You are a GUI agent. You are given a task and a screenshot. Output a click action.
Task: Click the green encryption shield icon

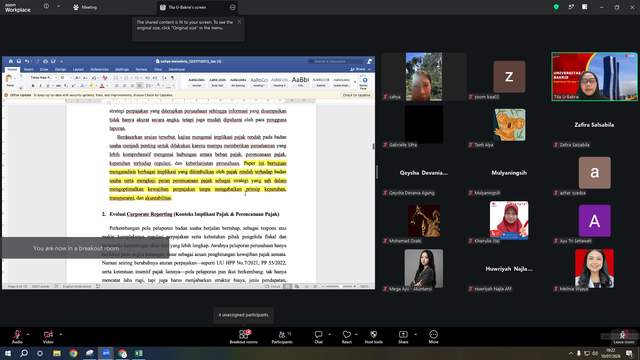coord(556,7)
